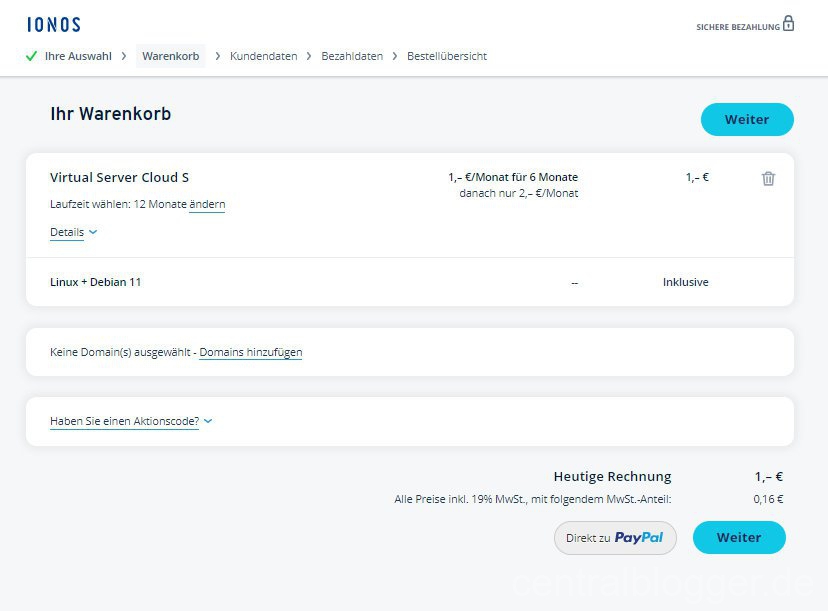Image resolution: width=828 pixels, height=611 pixels.
Task: Check out with Direkt zu PayPal
Action: pyautogui.click(x=615, y=538)
